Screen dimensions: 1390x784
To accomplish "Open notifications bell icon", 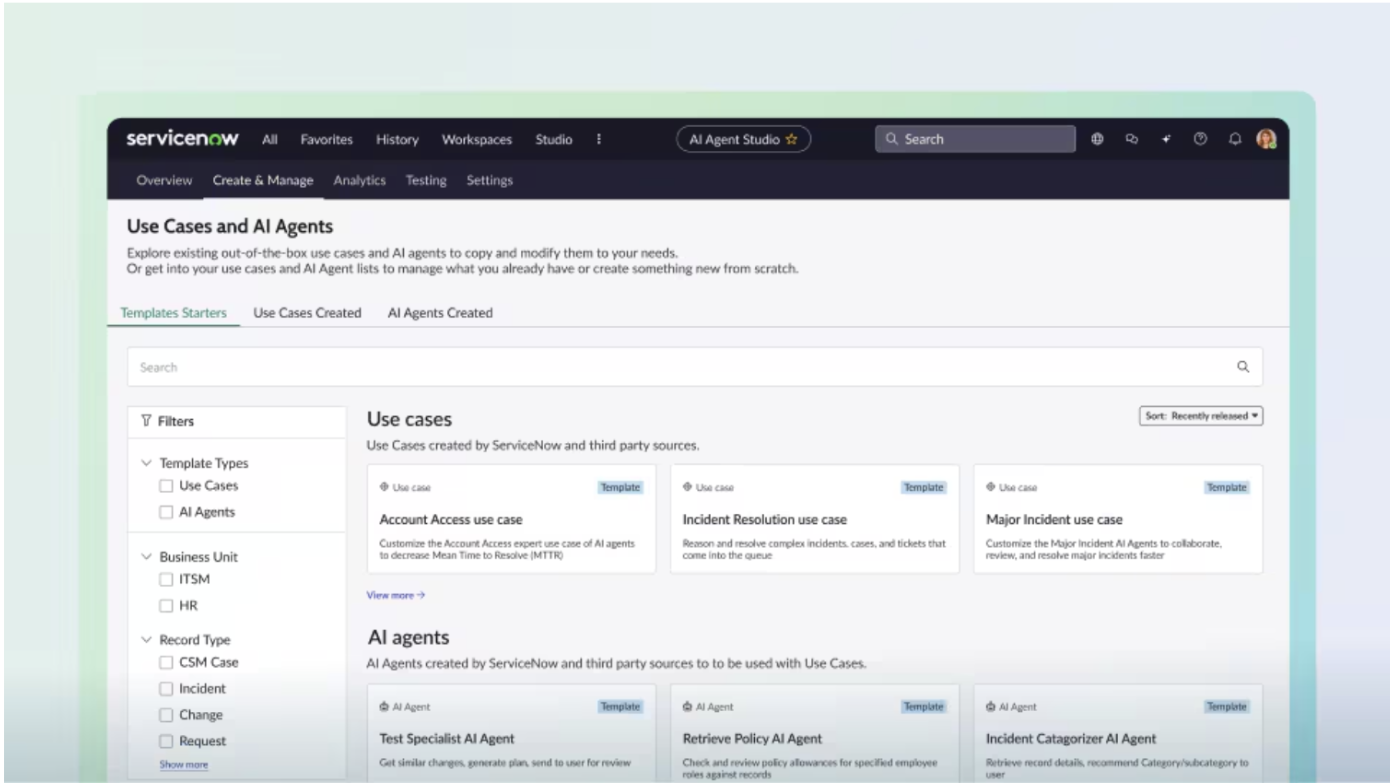I will tap(1235, 140).
